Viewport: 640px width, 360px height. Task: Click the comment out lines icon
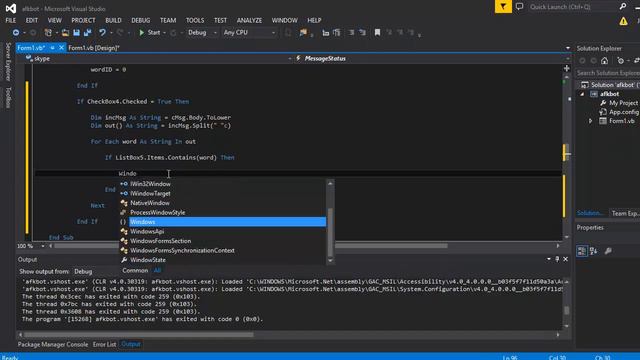[351, 32]
